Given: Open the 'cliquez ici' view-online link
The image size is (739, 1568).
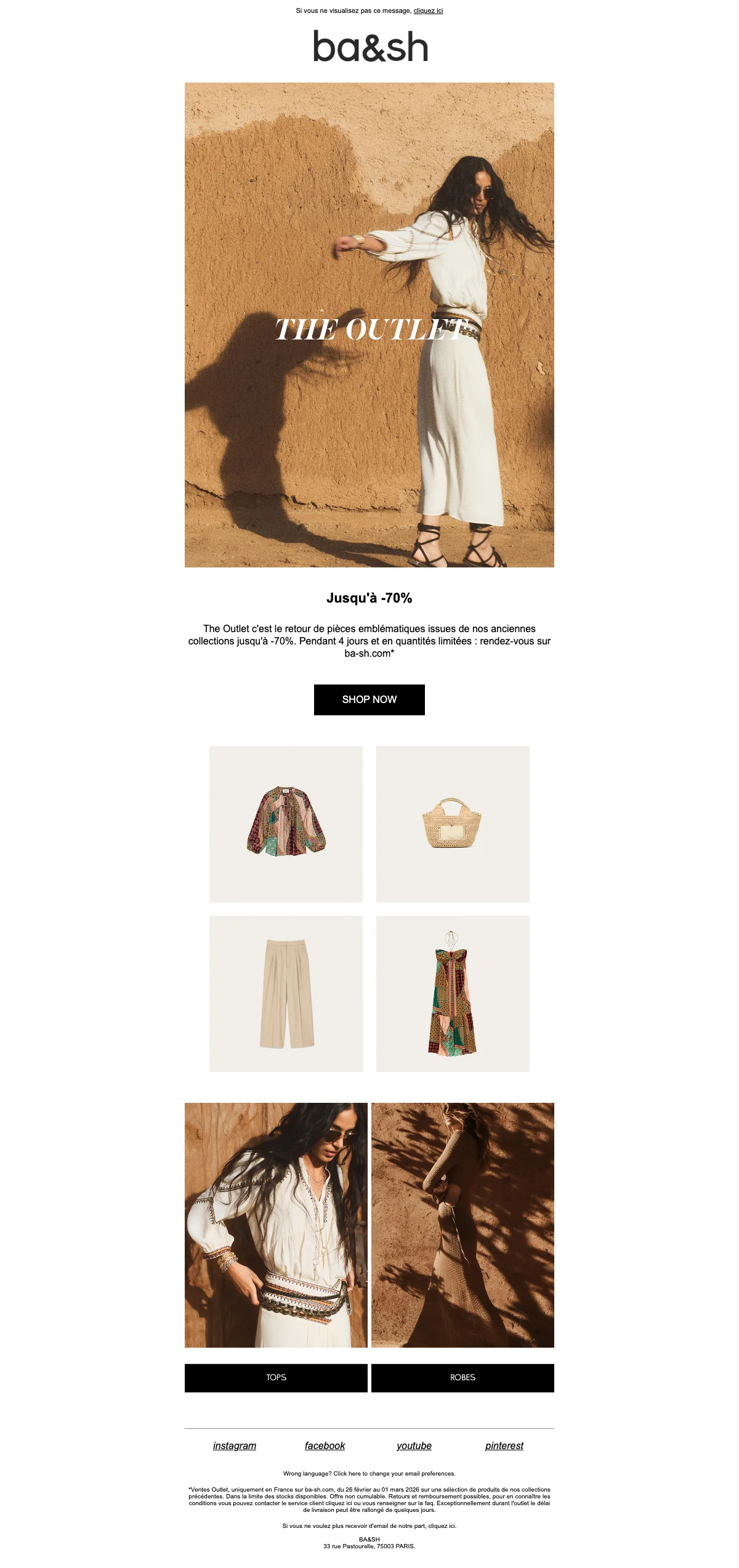Looking at the screenshot, I should point(428,10).
